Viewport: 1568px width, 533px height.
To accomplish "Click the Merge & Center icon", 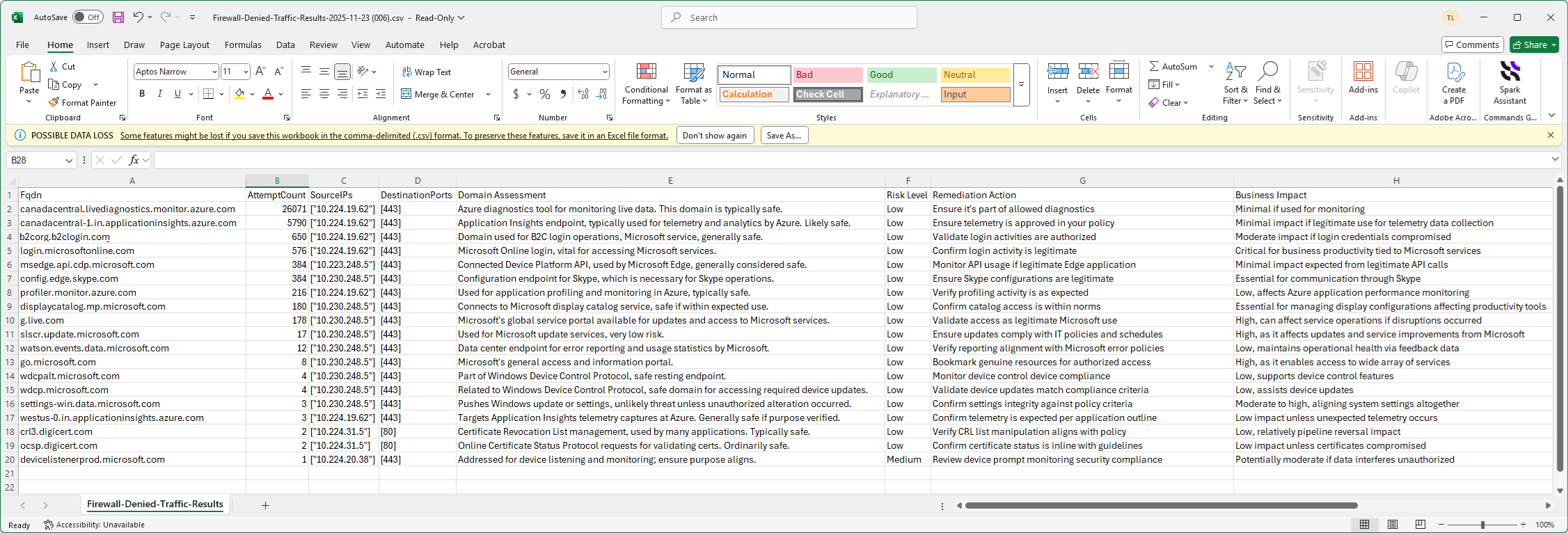I will tap(406, 94).
